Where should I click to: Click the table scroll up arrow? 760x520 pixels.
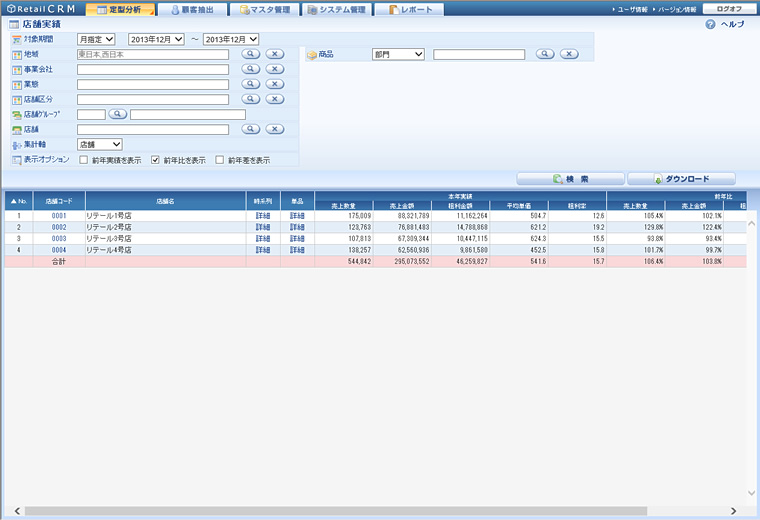tap(751, 223)
